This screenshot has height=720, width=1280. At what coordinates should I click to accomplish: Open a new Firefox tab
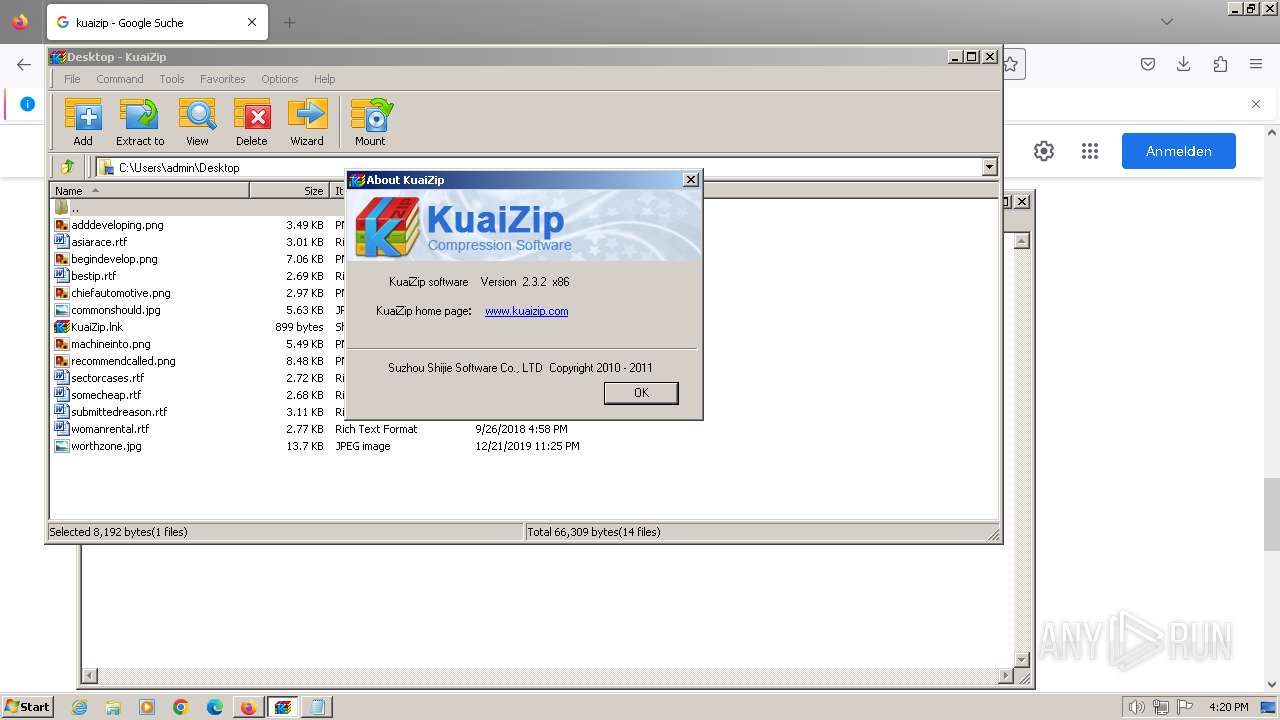[x=289, y=22]
